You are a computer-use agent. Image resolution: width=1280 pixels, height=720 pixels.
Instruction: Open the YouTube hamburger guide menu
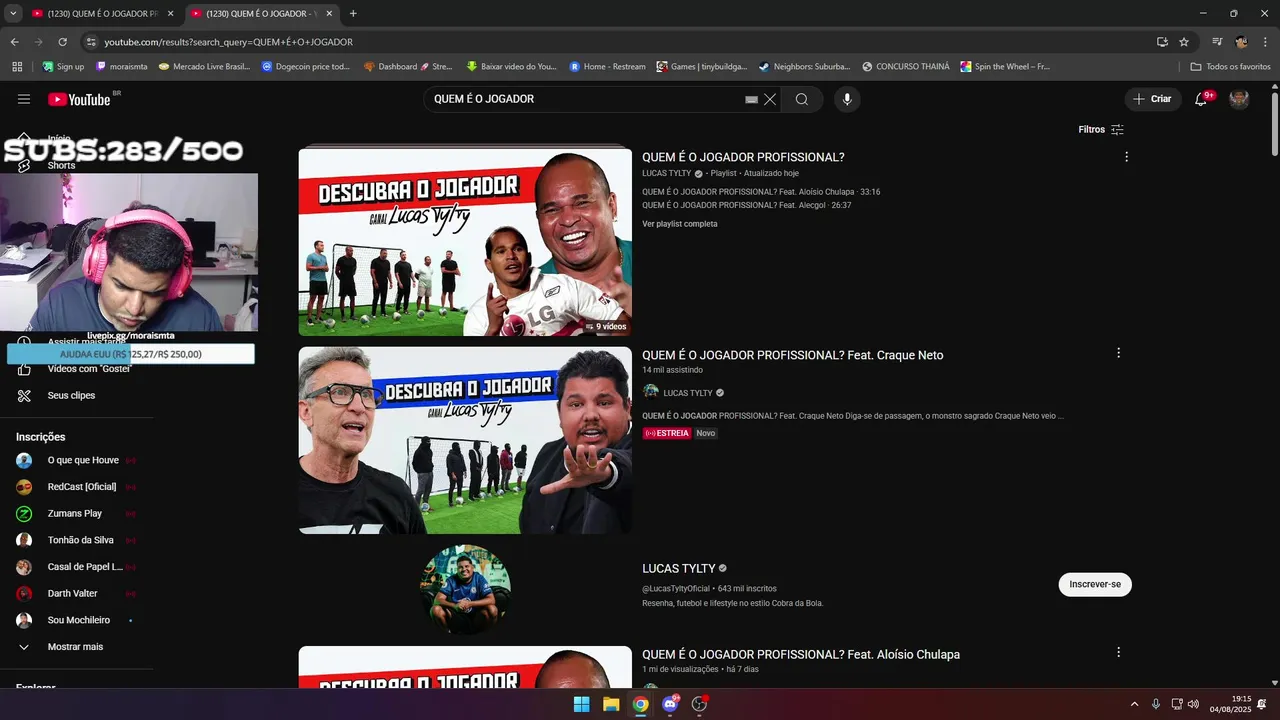click(24, 99)
